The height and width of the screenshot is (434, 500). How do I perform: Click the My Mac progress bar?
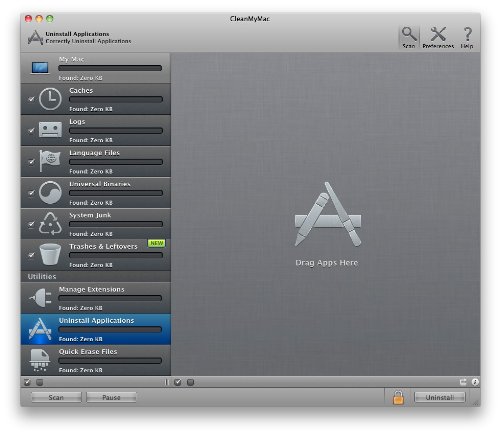[x=110, y=68]
